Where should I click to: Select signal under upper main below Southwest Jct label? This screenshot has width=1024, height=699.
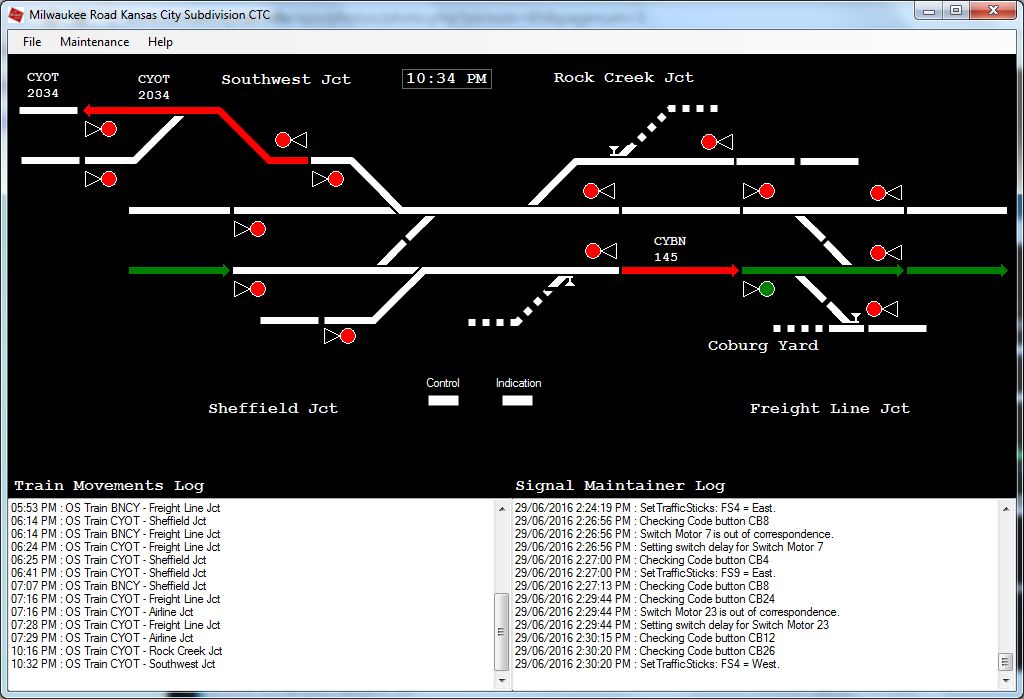point(250,229)
